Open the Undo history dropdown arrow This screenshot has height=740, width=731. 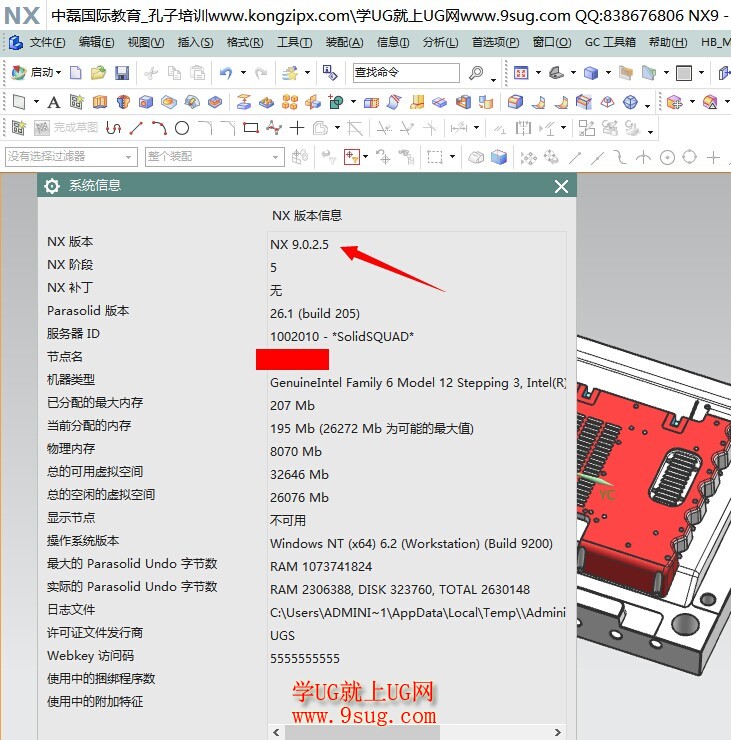click(244, 73)
